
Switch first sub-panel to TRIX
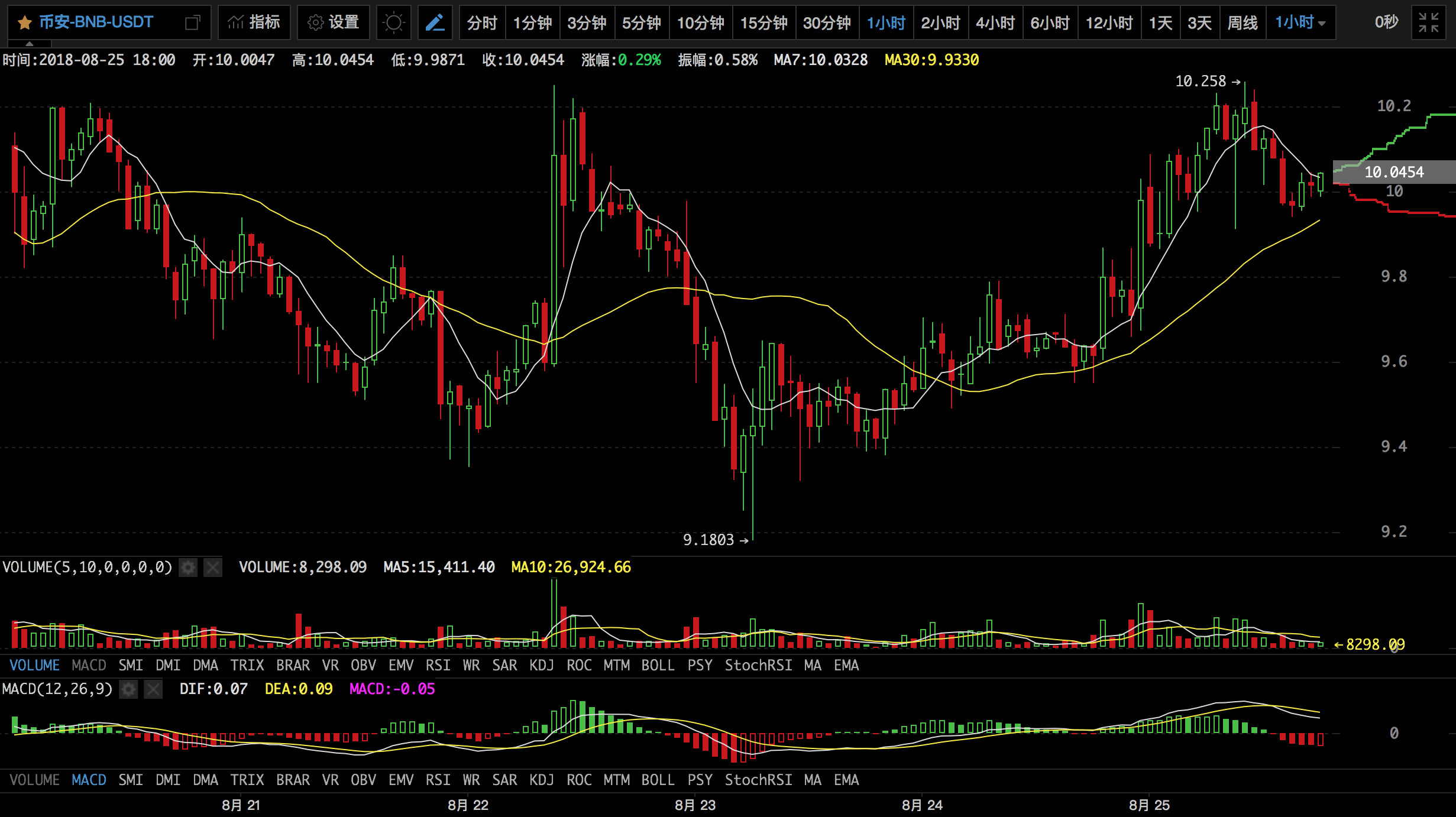coord(247,666)
